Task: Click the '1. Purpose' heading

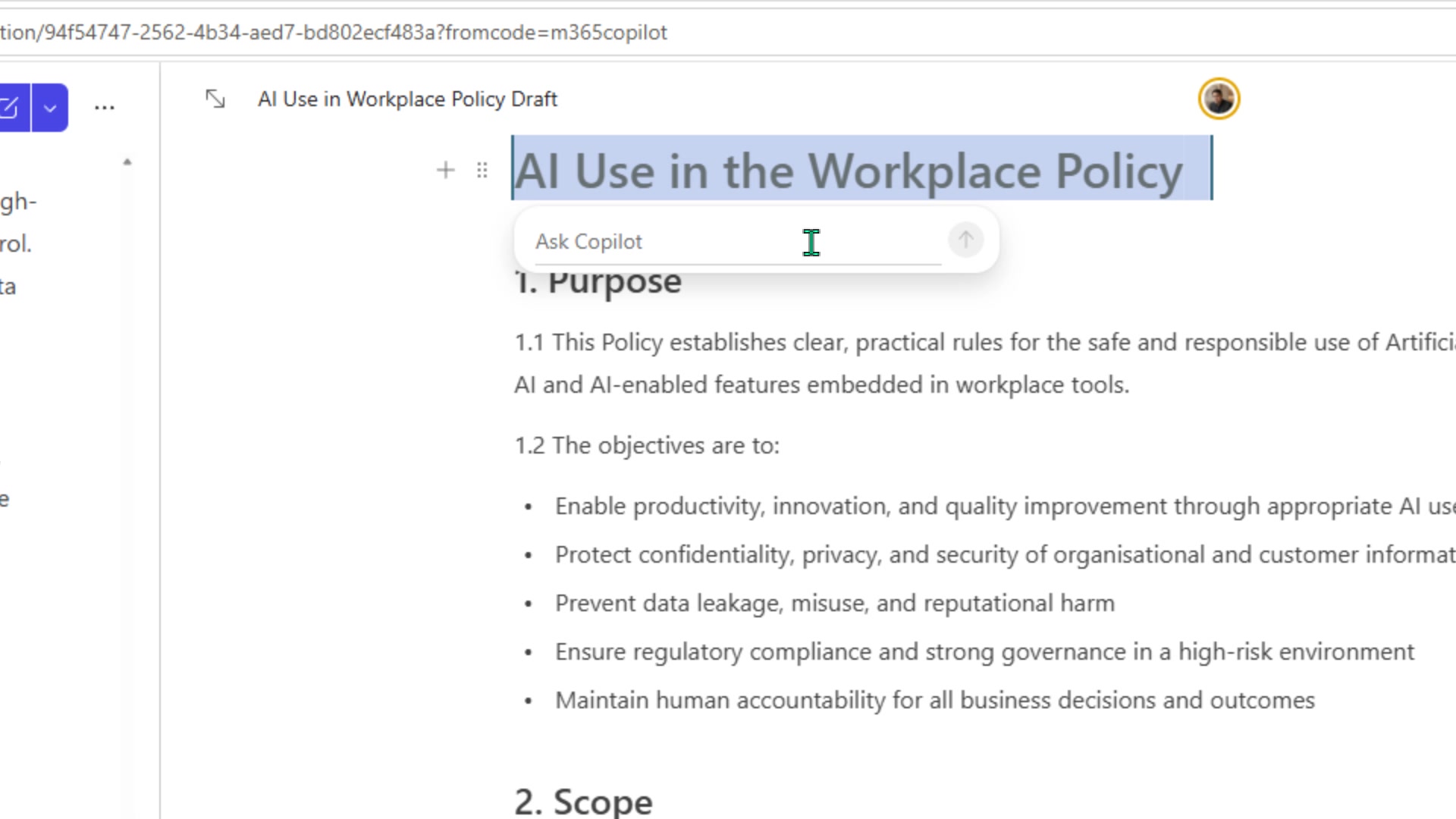Action: pyautogui.click(x=598, y=282)
